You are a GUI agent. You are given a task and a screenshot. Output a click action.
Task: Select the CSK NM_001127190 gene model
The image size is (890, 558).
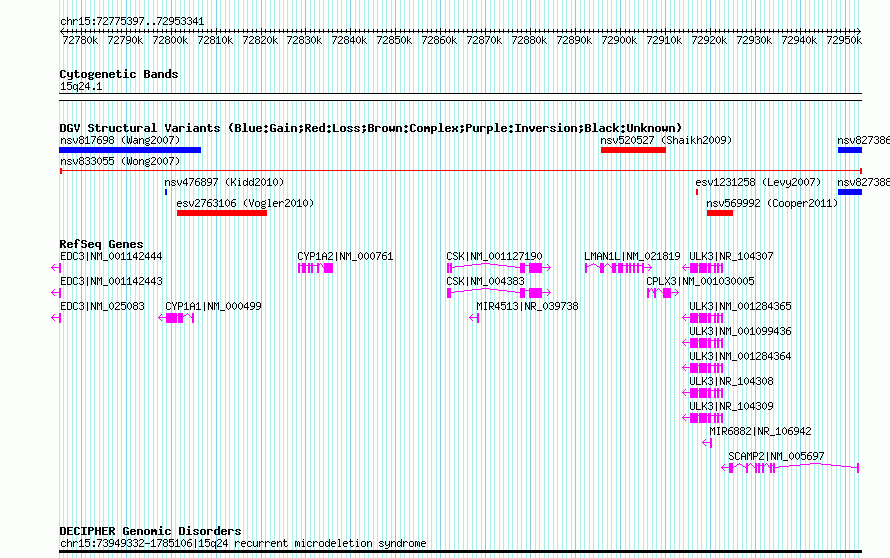499,268
